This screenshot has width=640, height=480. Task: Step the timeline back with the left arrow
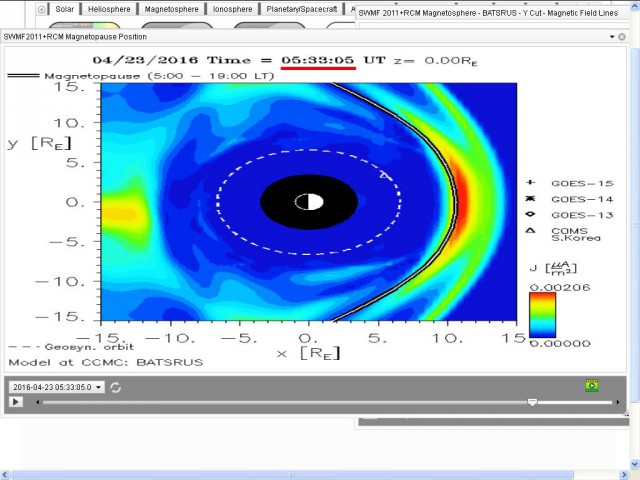click(x=38, y=402)
